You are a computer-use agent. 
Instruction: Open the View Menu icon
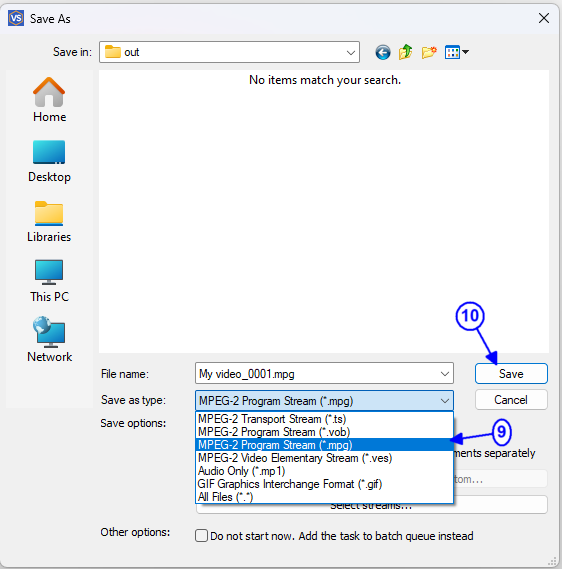coord(456,52)
